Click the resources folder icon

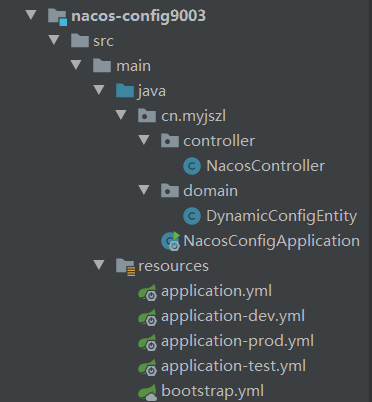pyautogui.click(x=125, y=267)
